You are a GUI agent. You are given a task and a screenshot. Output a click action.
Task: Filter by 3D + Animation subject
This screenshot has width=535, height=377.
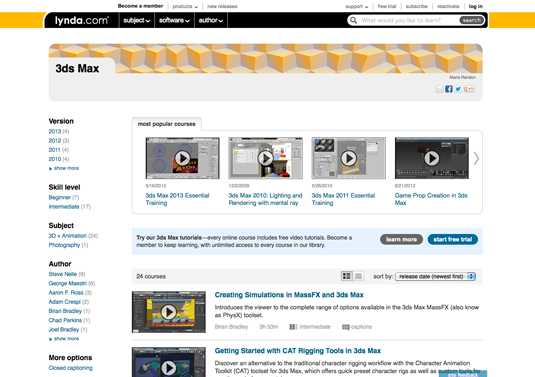pyautogui.click(x=68, y=236)
